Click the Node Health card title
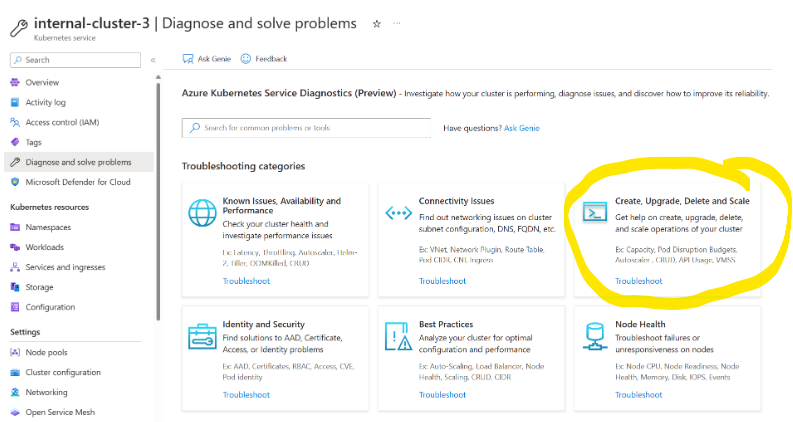This screenshot has height=422, width=793. click(x=640, y=324)
